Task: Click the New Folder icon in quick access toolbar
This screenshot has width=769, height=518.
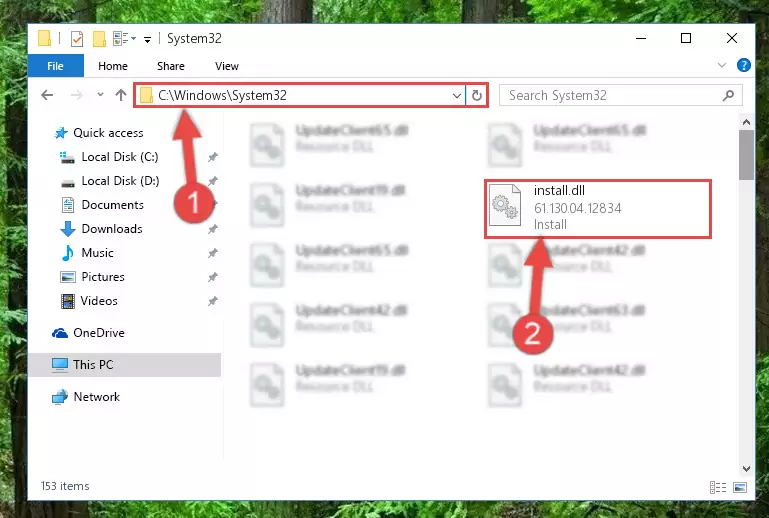Action: (100, 39)
